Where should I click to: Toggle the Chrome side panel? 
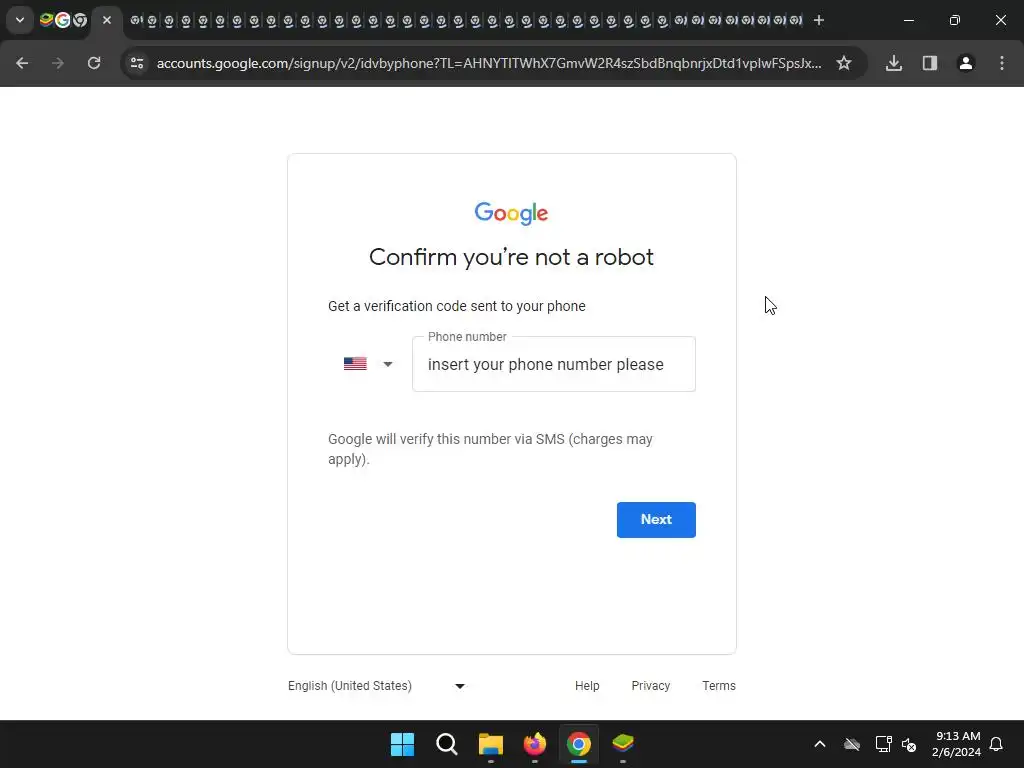click(x=930, y=63)
